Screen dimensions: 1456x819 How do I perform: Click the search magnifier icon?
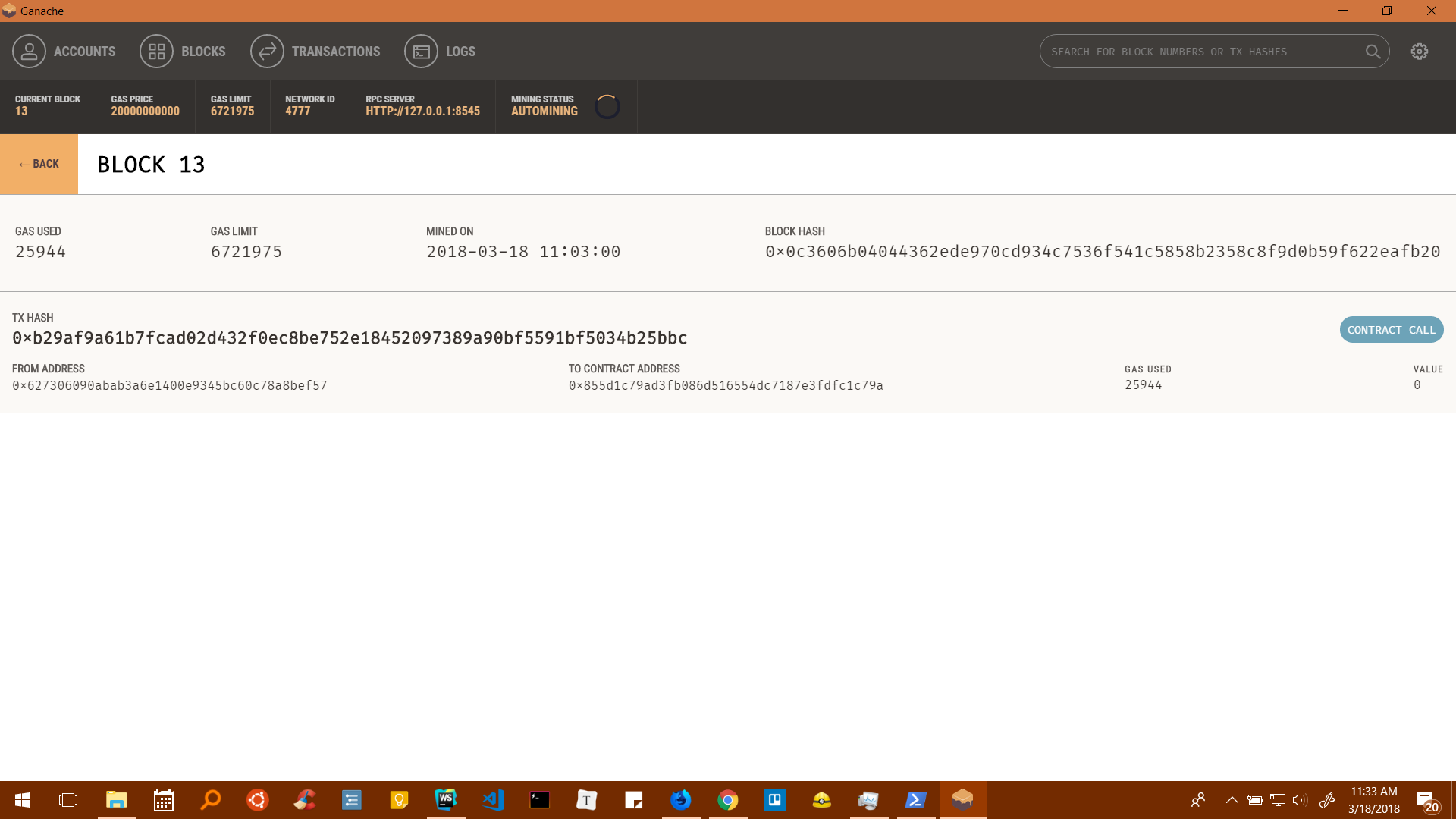(1373, 52)
